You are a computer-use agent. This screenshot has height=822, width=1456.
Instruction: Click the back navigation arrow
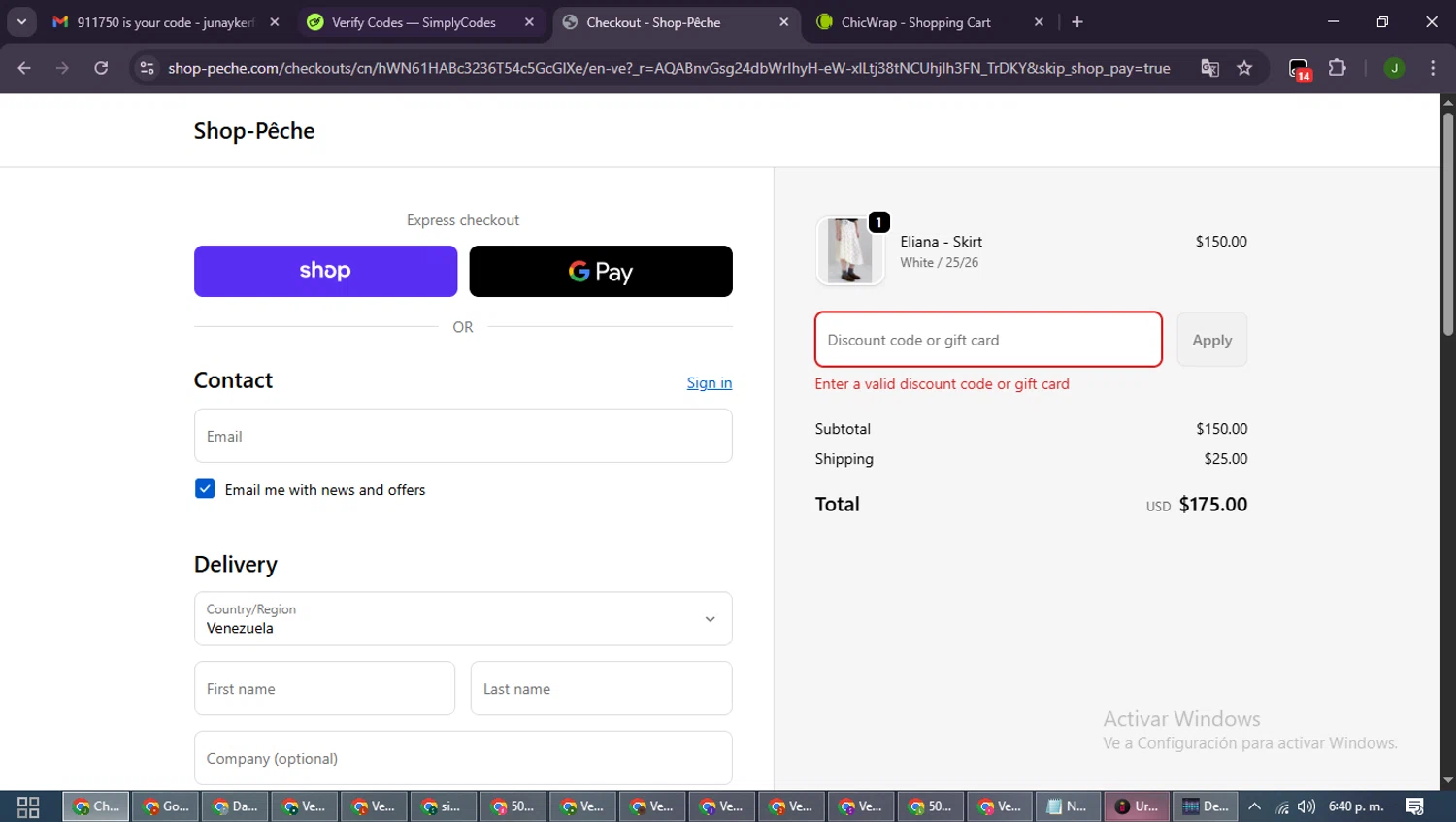tap(24, 68)
